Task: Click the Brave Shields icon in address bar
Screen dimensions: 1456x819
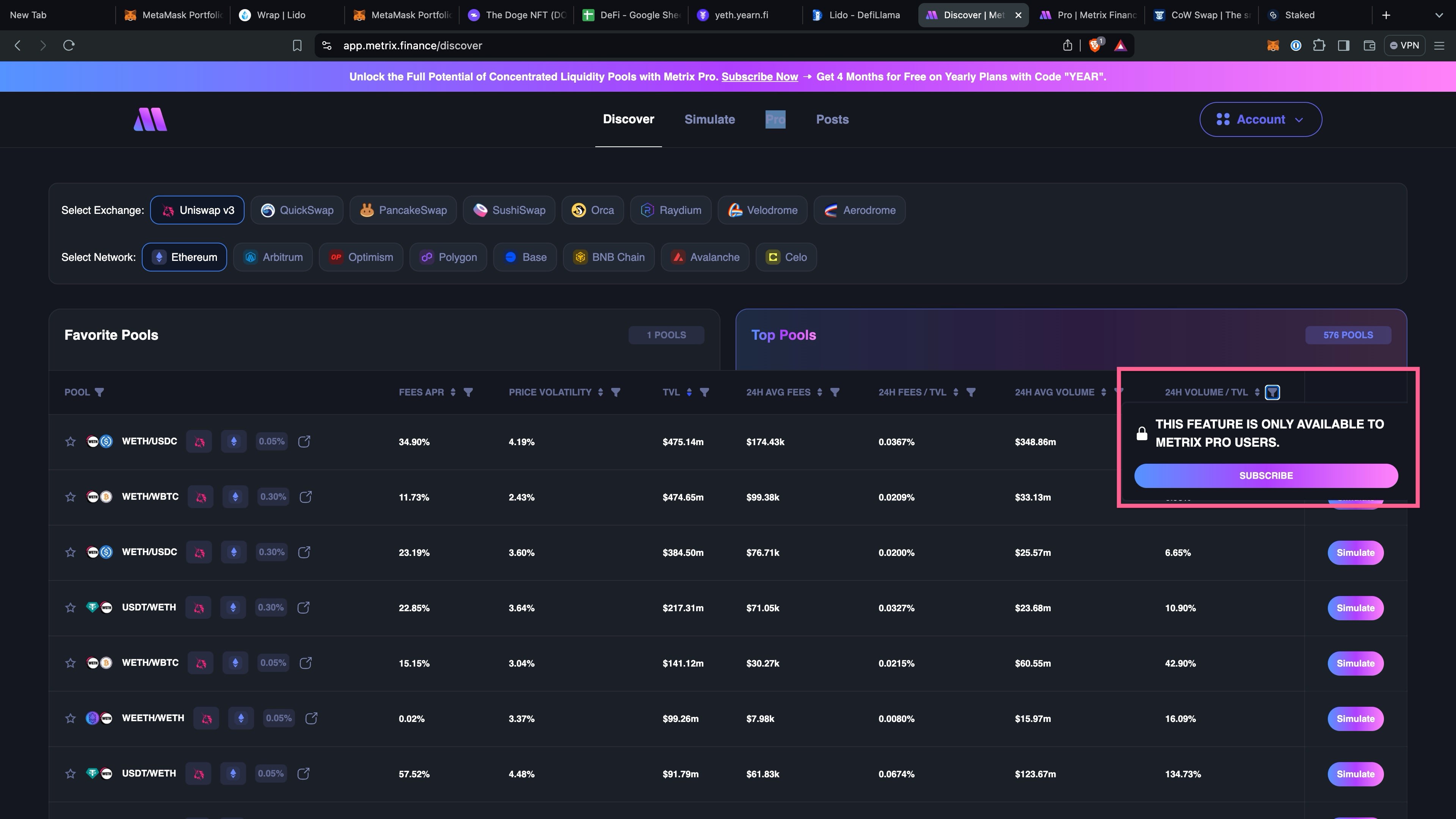Action: pos(1095,46)
